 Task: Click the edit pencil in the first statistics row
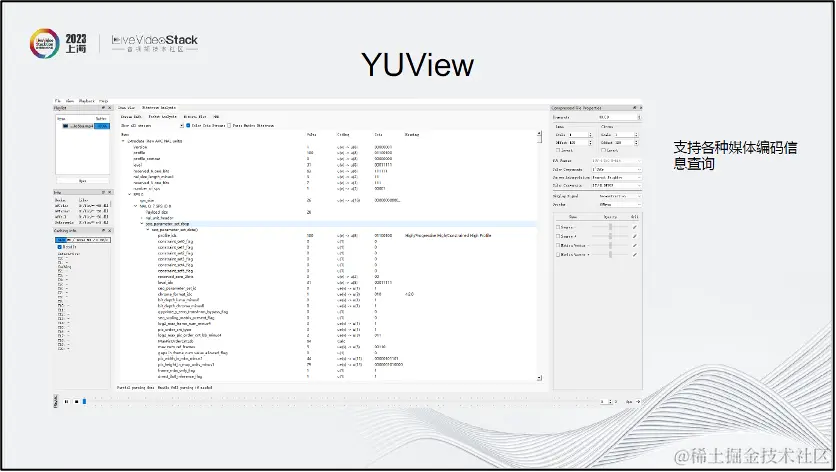coord(634,227)
